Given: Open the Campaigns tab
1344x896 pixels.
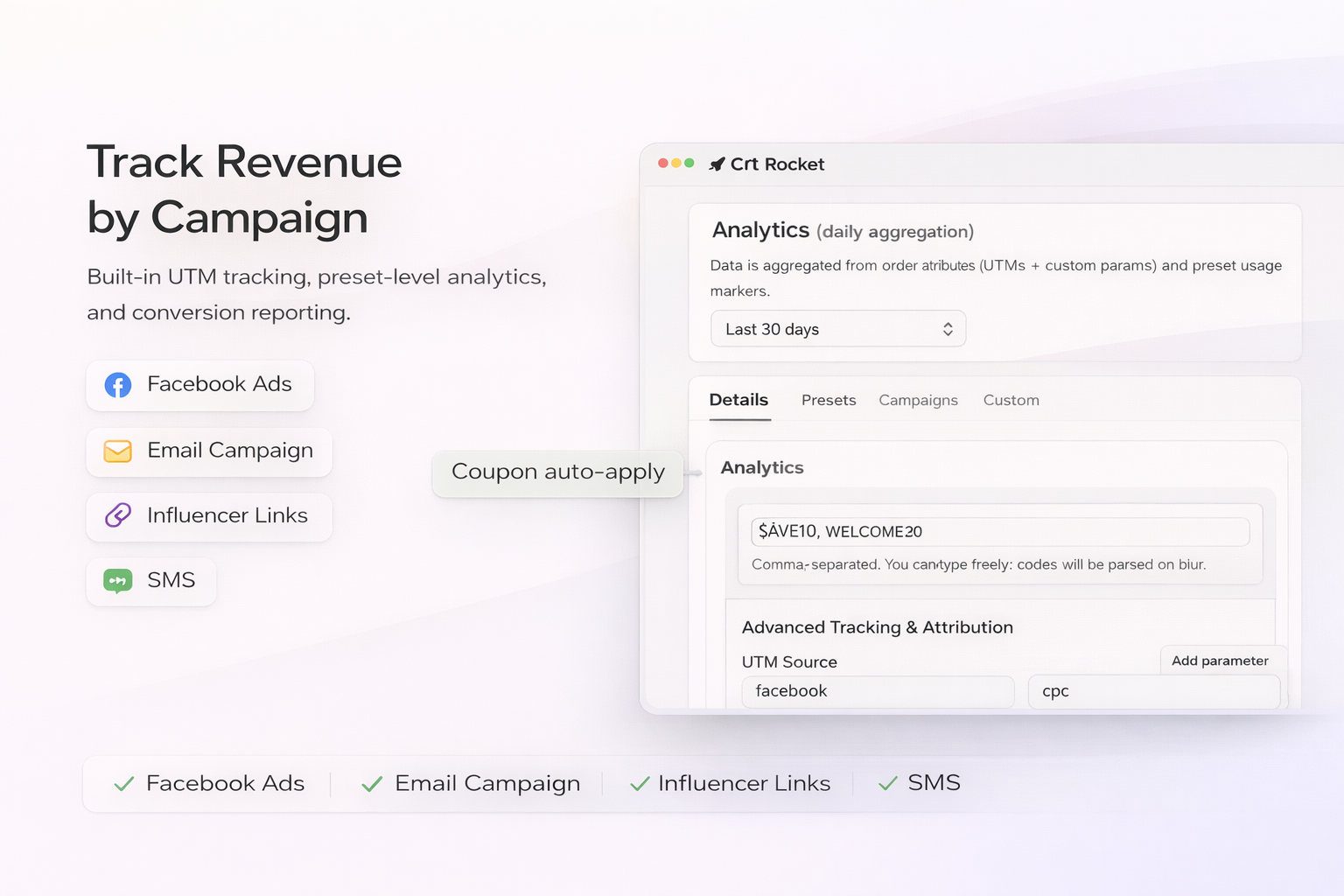Looking at the screenshot, I should click(x=918, y=401).
